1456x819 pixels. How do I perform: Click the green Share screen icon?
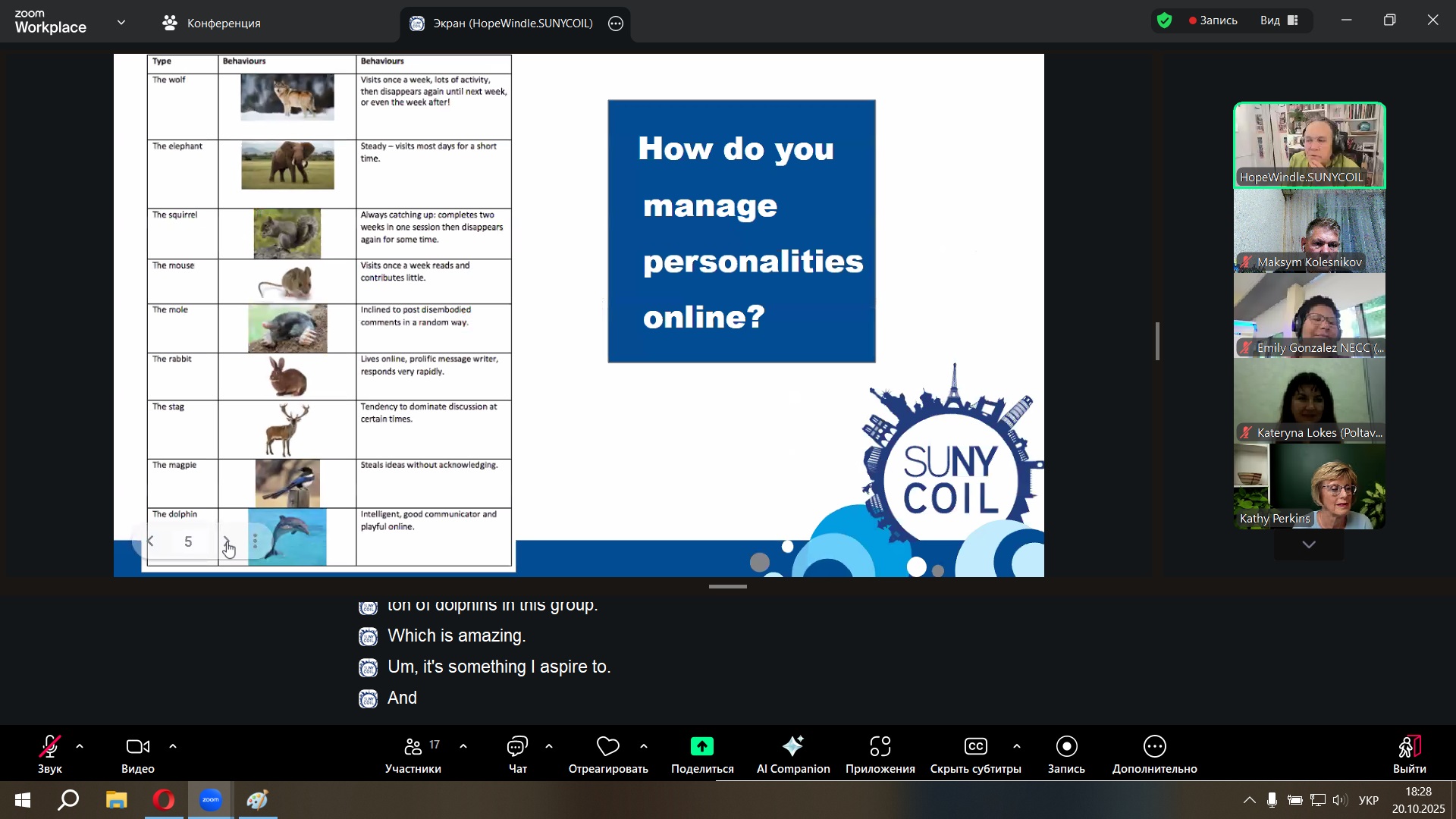pyautogui.click(x=701, y=748)
